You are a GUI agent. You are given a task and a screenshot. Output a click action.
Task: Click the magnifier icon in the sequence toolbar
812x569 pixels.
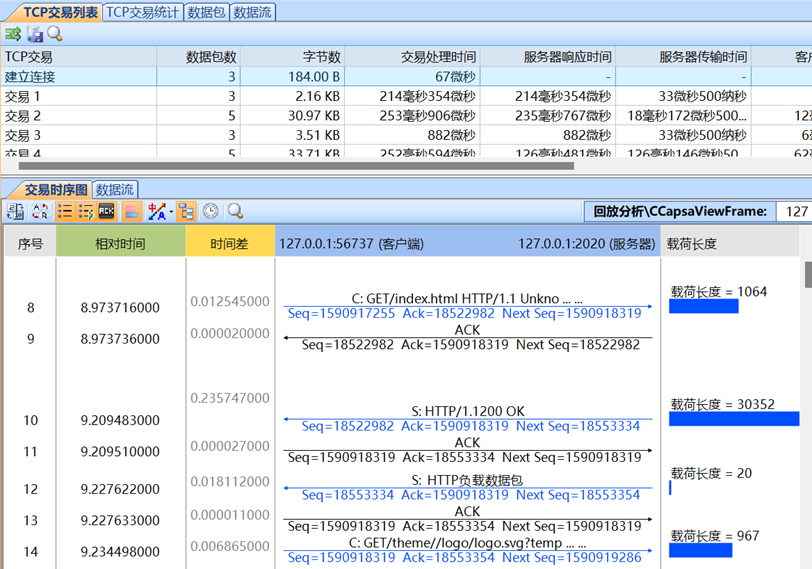235,211
